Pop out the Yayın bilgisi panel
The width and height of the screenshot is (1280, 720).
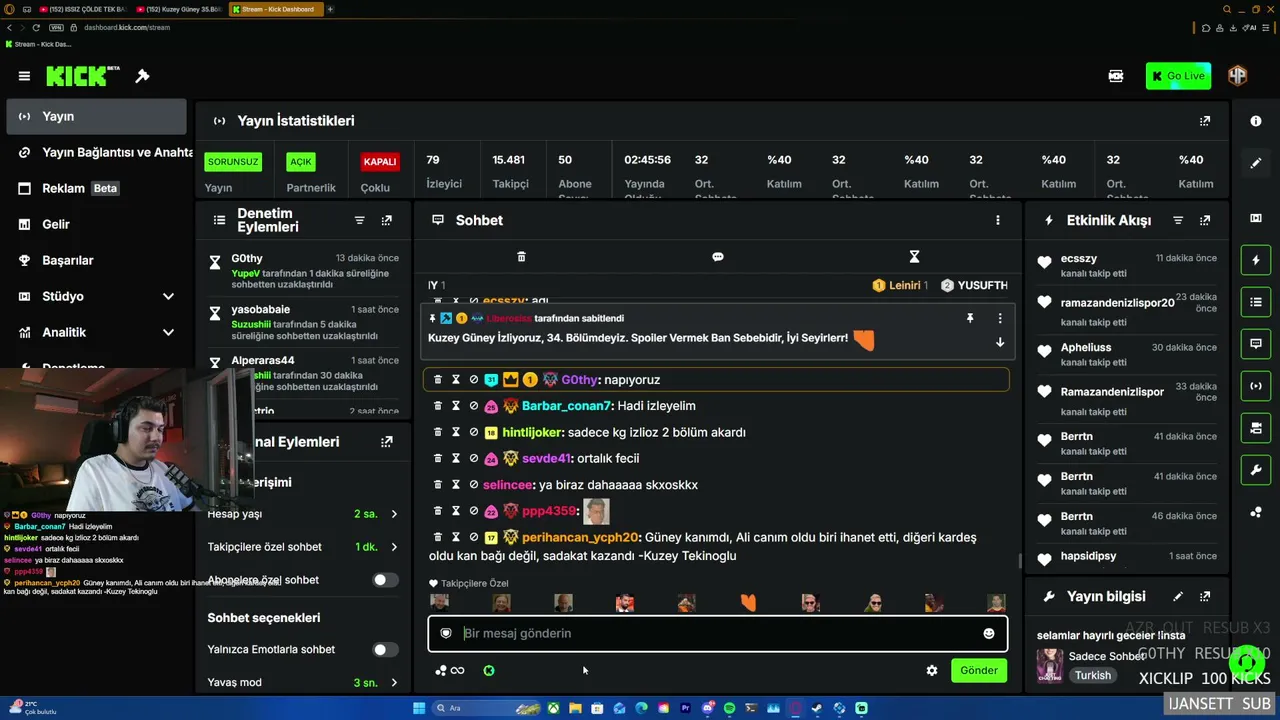point(1205,597)
